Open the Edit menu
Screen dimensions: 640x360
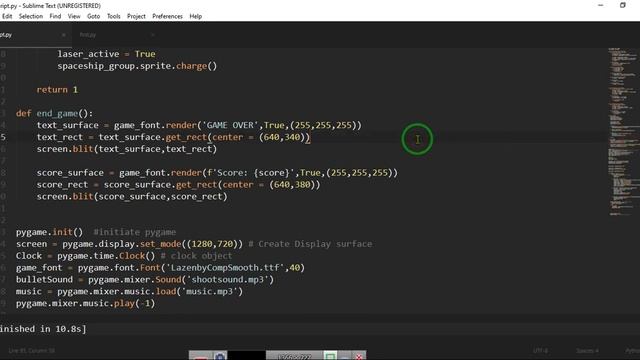tap(7, 16)
